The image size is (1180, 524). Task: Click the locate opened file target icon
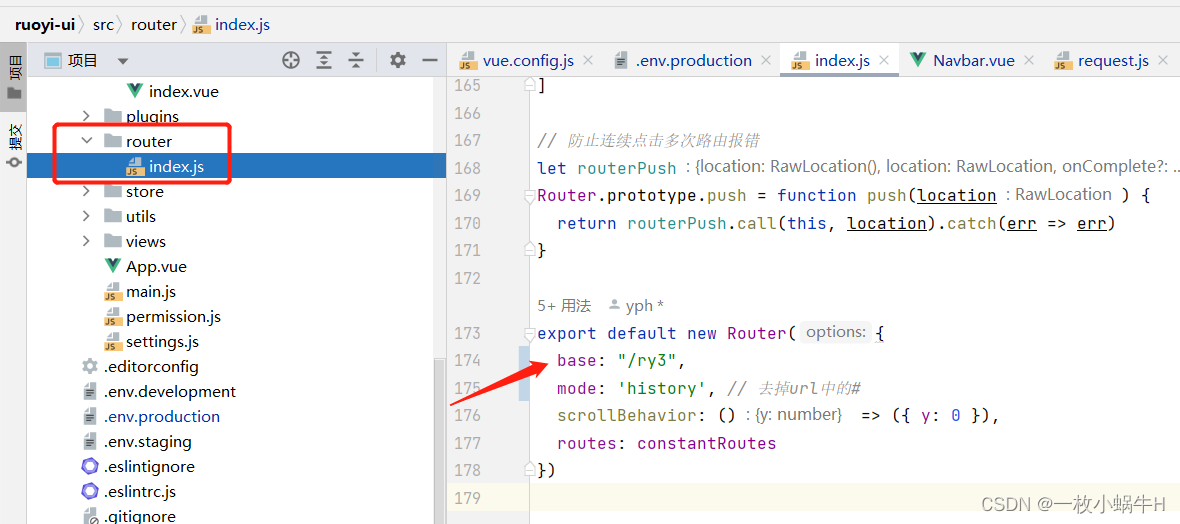pos(291,61)
